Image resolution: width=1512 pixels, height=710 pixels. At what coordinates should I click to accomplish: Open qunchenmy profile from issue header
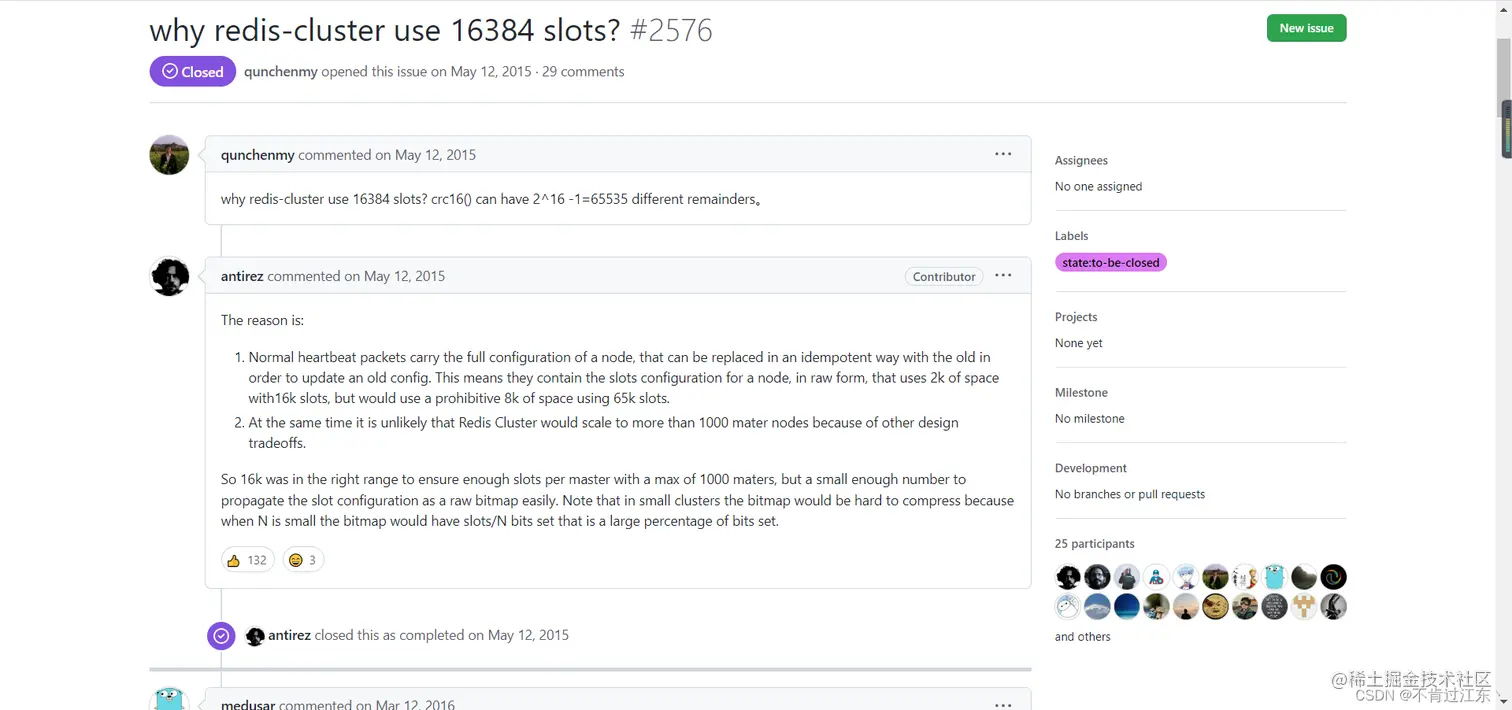click(x=281, y=72)
